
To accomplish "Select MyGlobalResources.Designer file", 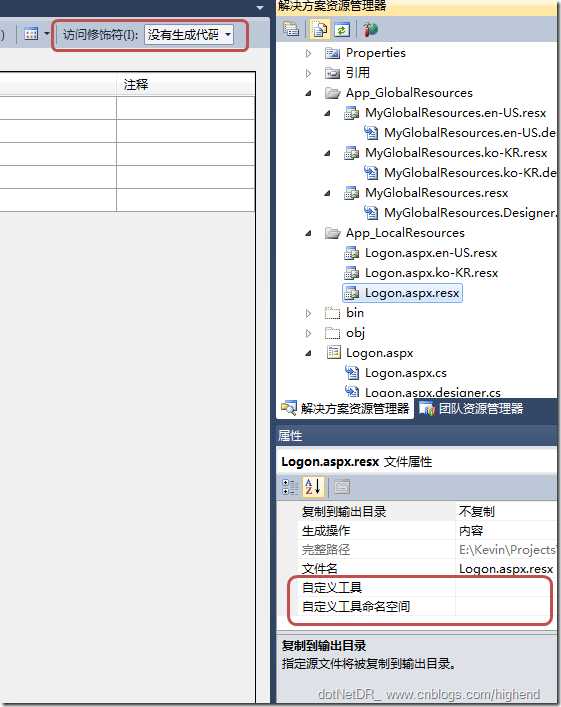I will [x=470, y=213].
